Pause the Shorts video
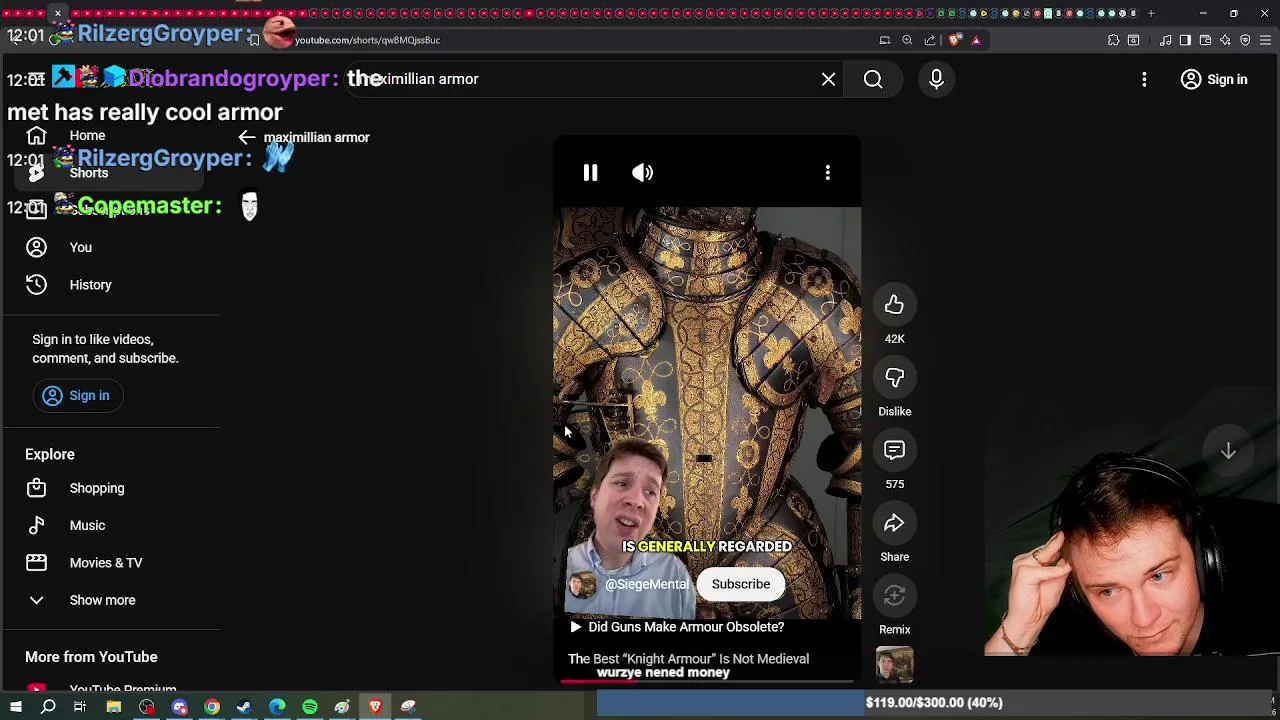 (x=590, y=173)
